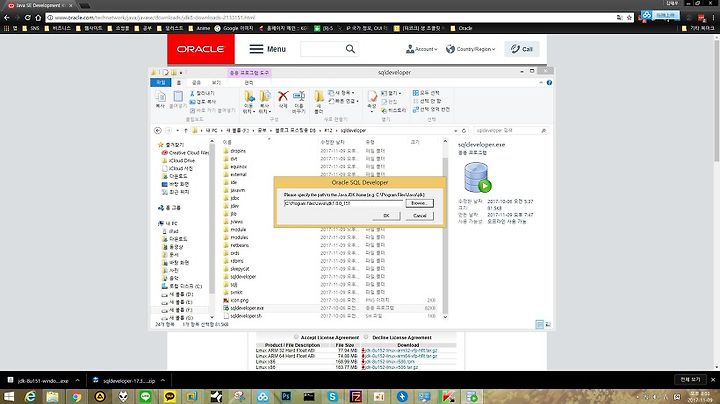Image resolution: width=720 pixels, height=404 pixels.
Task: Select the sleepycat folder
Action: [240, 269]
